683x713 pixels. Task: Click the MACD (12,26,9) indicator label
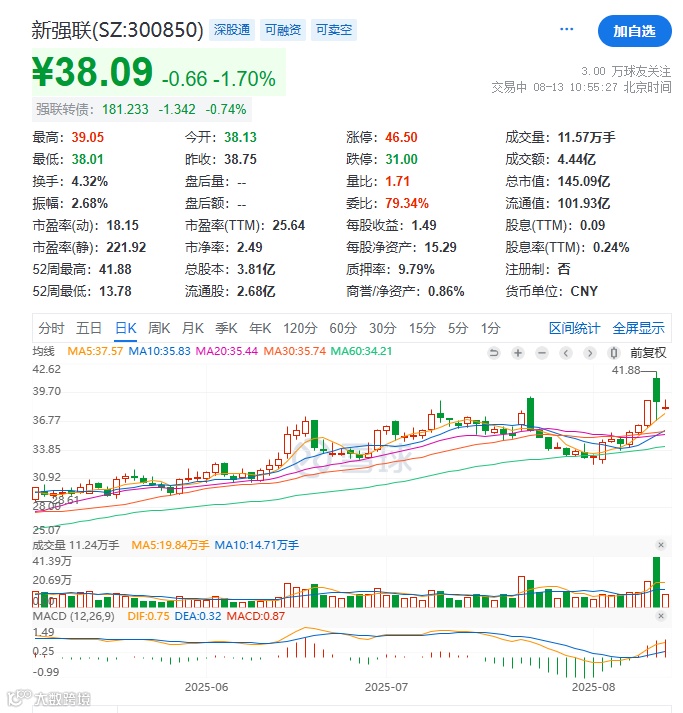[x=74, y=616]
